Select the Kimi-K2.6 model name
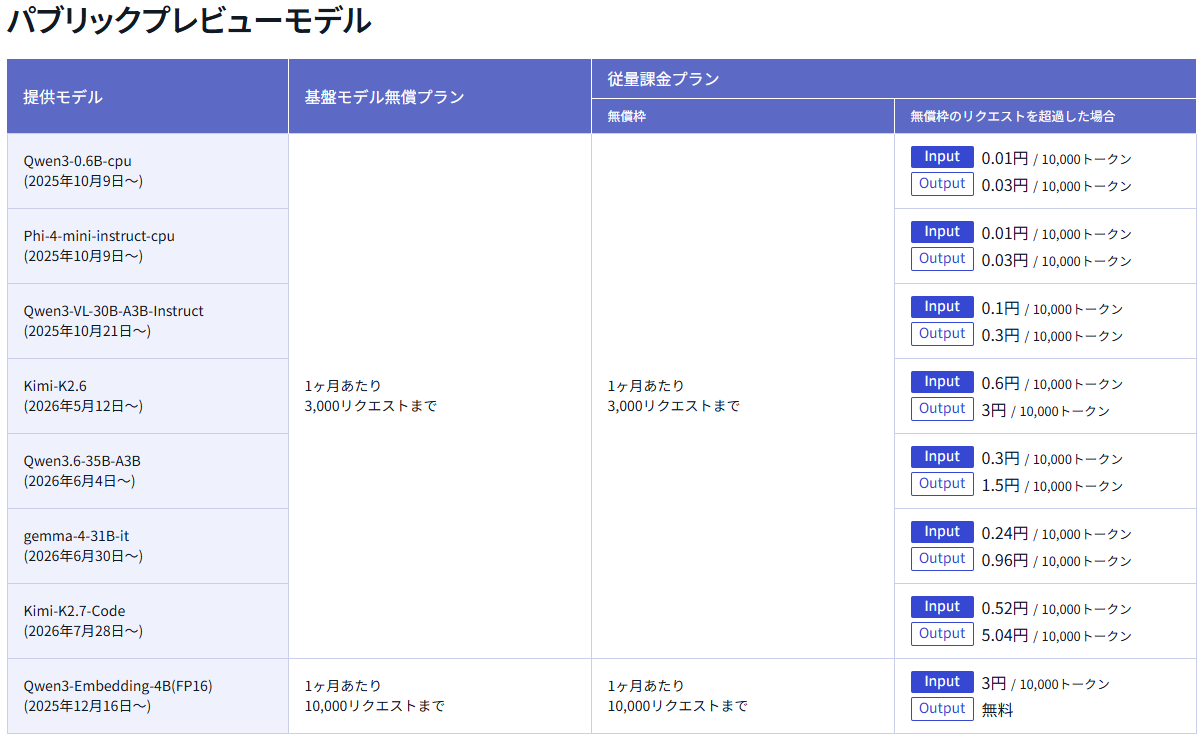Image resolution: width=1203 pixels, height=739 pixels. (55, 386)
